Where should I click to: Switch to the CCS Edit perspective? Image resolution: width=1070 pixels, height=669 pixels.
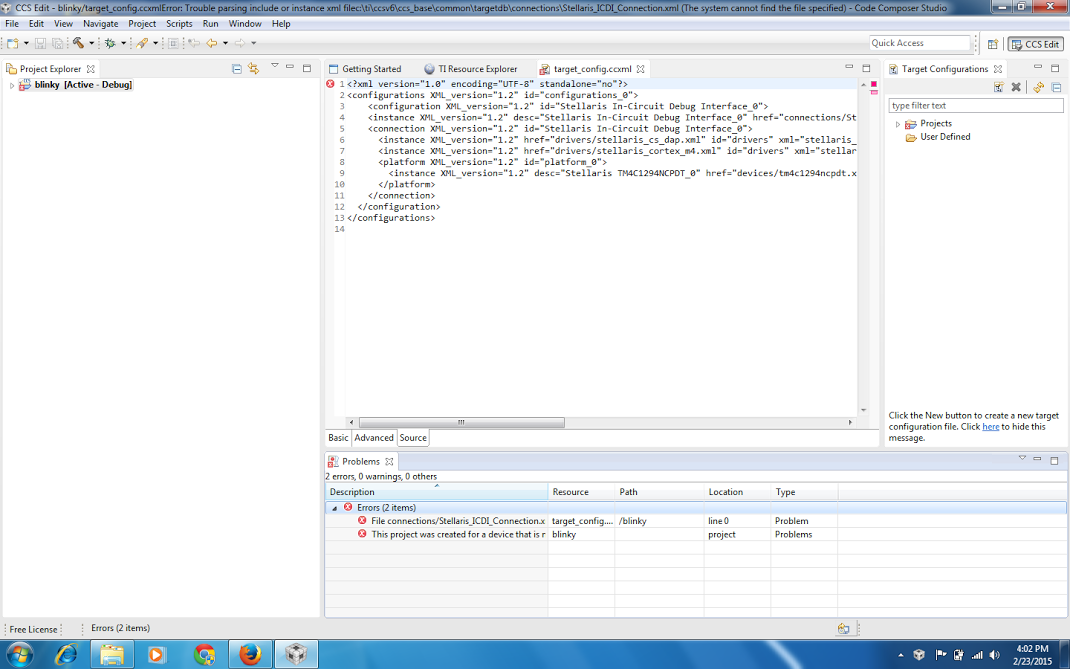pos(1035,44)
